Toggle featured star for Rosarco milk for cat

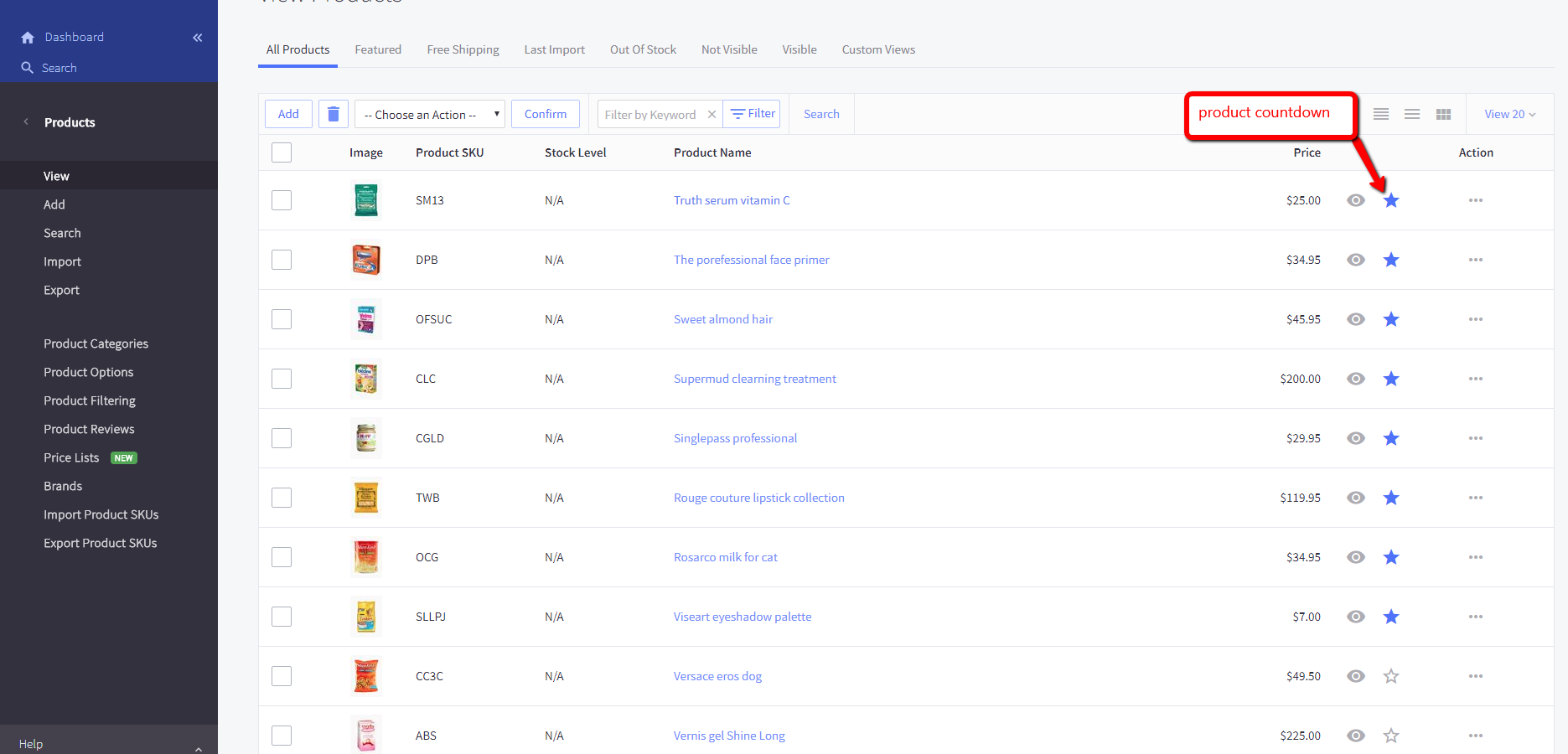1391,557
